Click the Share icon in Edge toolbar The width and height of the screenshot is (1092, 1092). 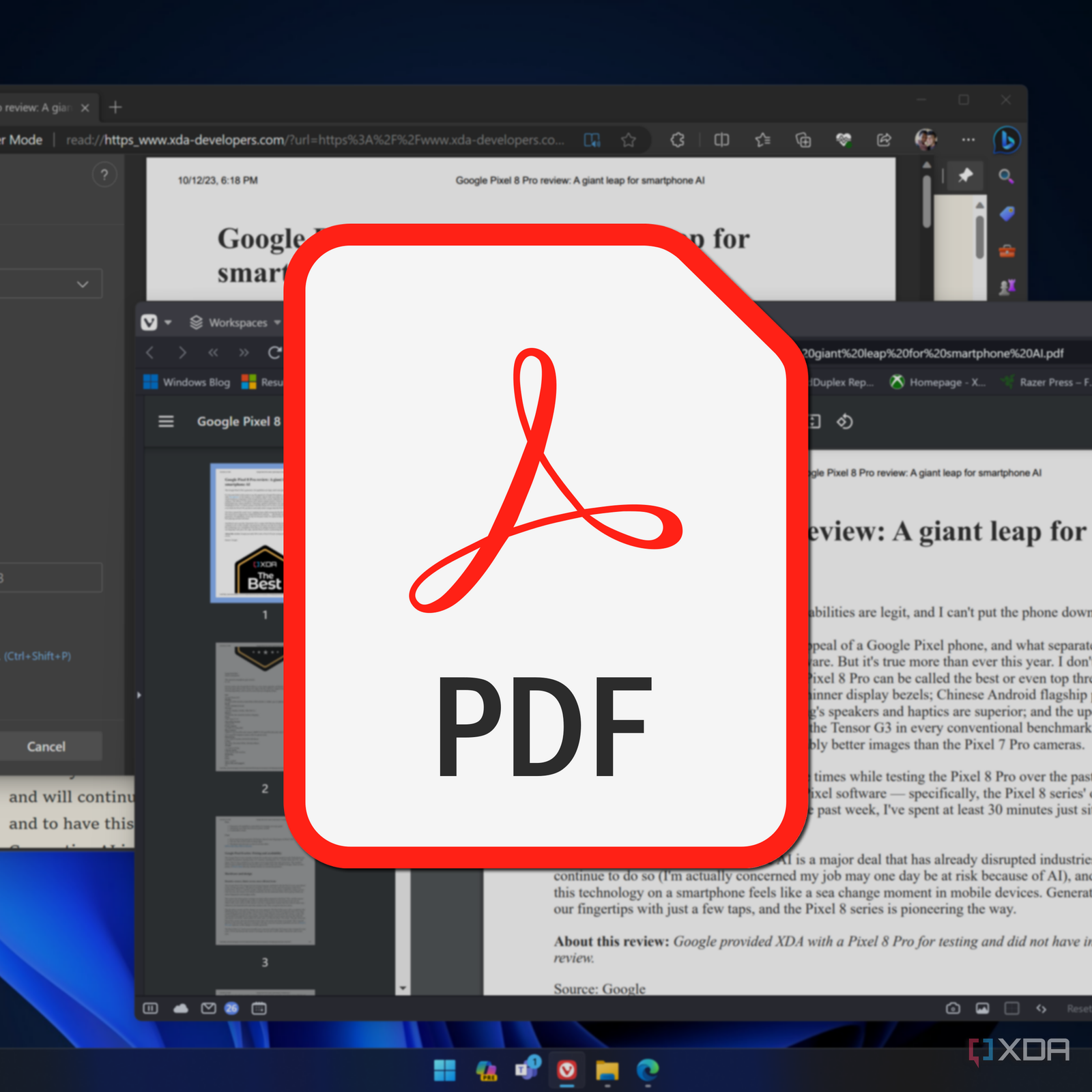click(884, 140)
